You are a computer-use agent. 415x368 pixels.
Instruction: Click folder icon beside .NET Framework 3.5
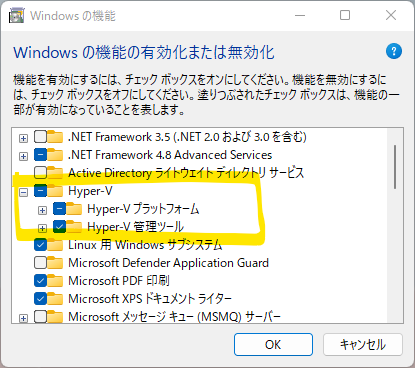tap(55, 137)
